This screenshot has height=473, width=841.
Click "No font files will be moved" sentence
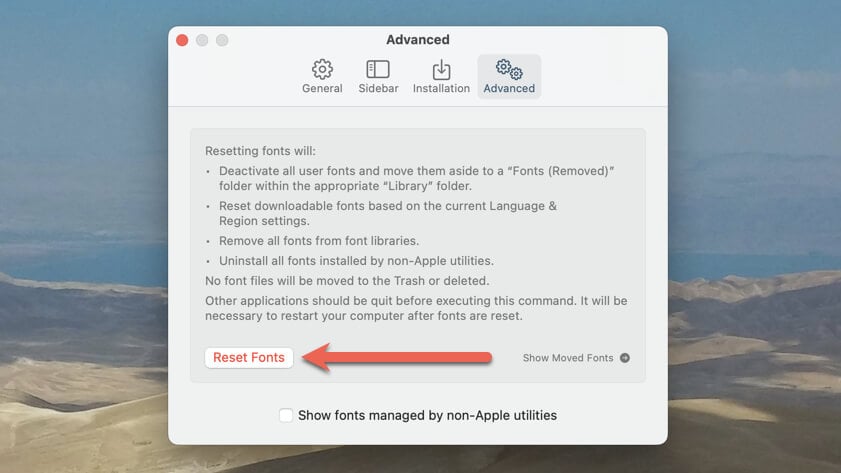347,280
